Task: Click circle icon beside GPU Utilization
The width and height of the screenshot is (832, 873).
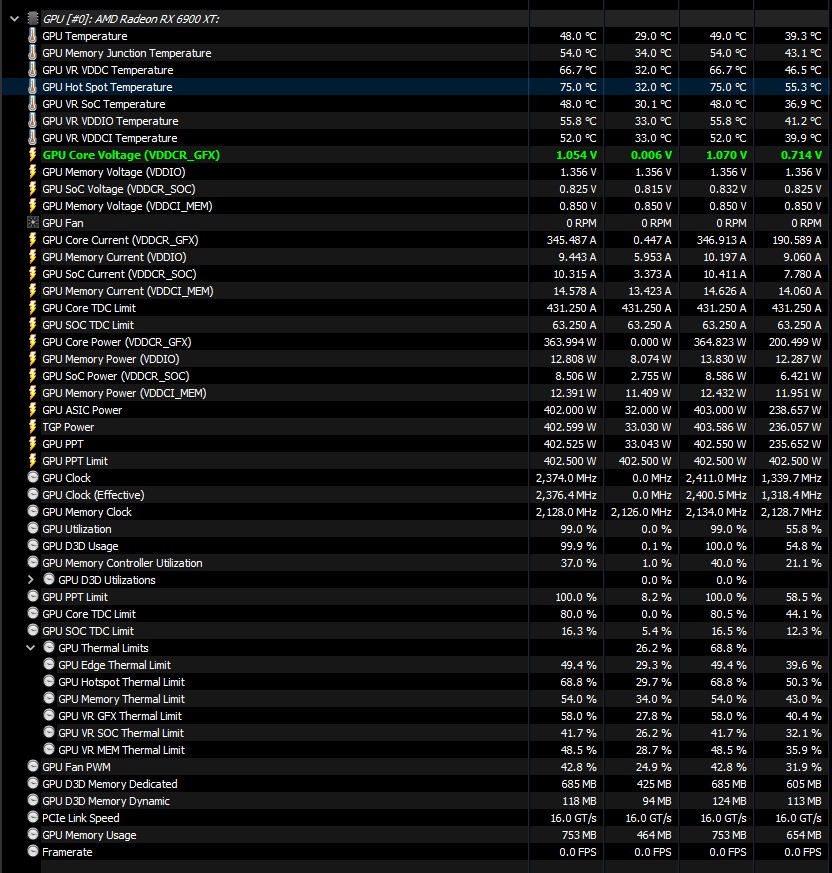Action: point(33,528)
